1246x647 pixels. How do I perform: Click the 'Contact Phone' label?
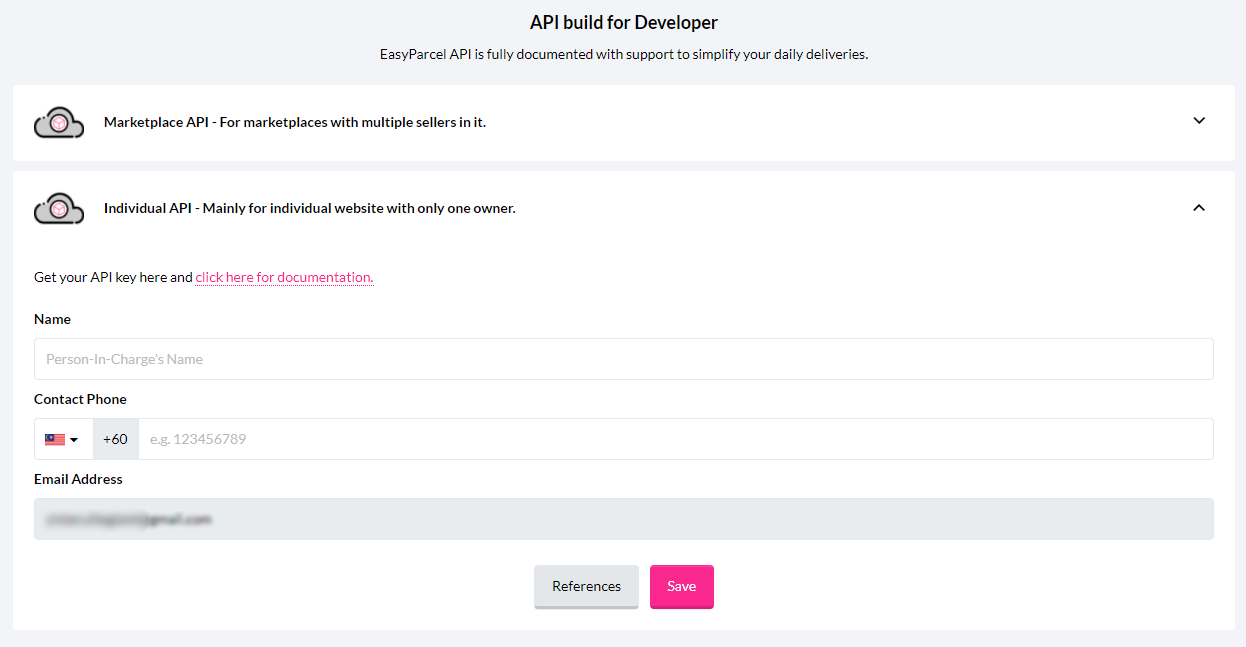(80, 399)
